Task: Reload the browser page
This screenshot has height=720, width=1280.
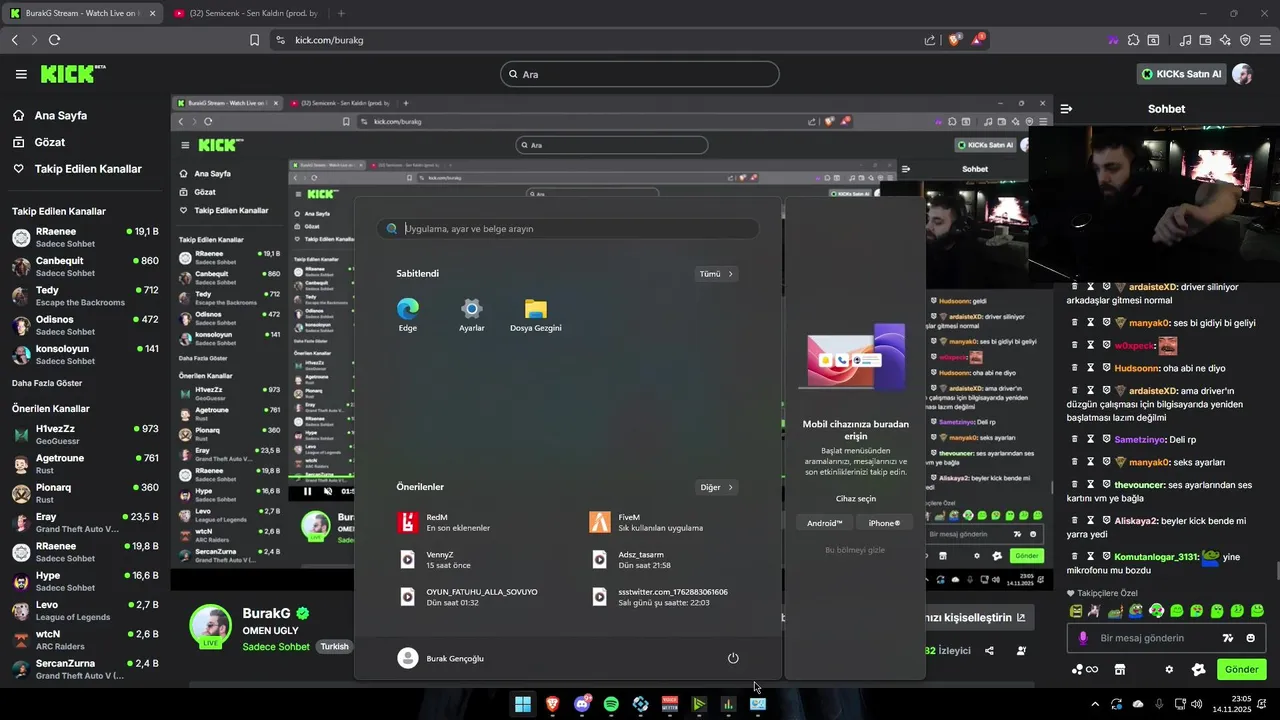Action: point(54,40)
